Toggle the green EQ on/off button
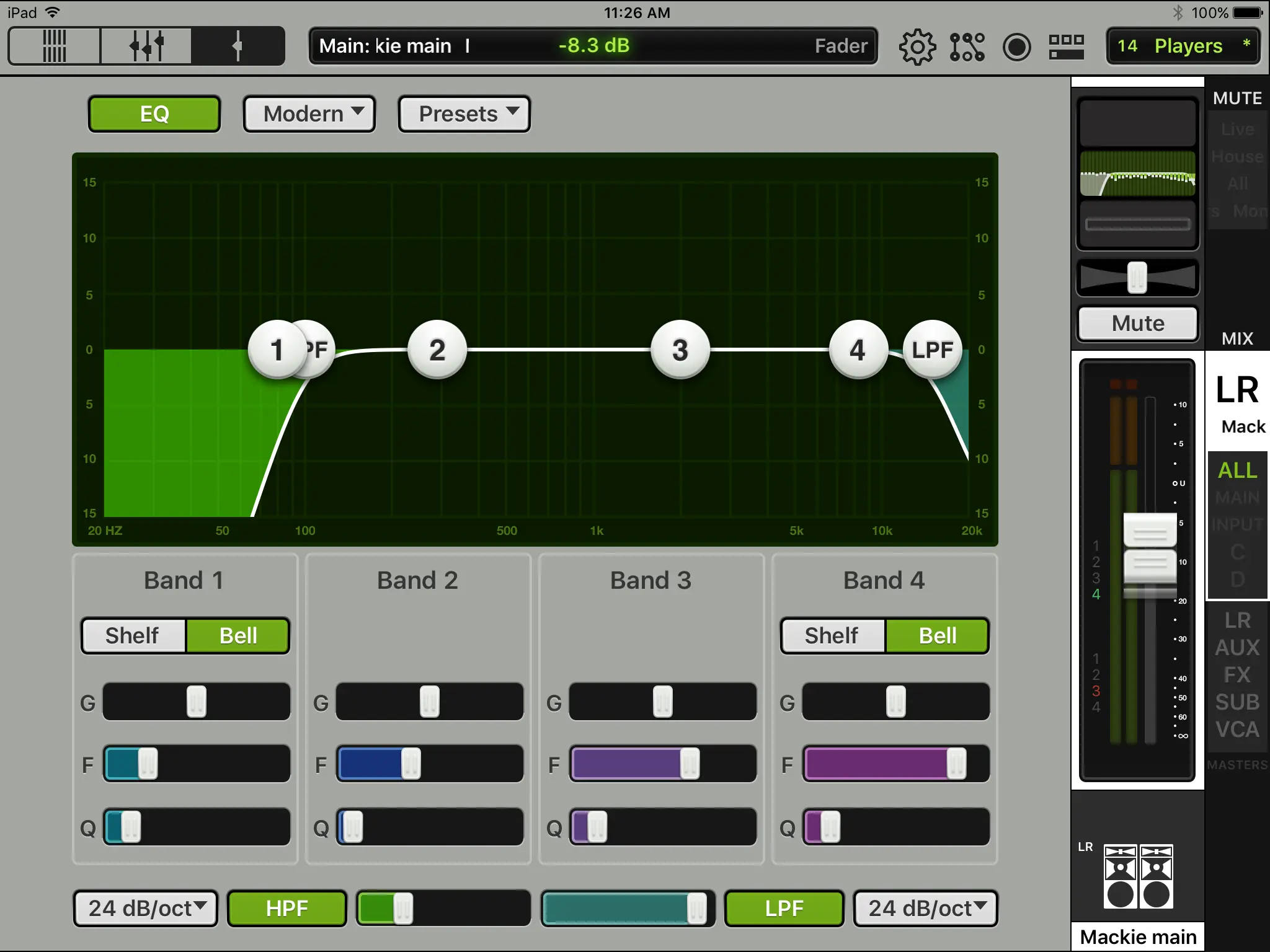Screen dimensions: 1270x952 tap(154, 114)
